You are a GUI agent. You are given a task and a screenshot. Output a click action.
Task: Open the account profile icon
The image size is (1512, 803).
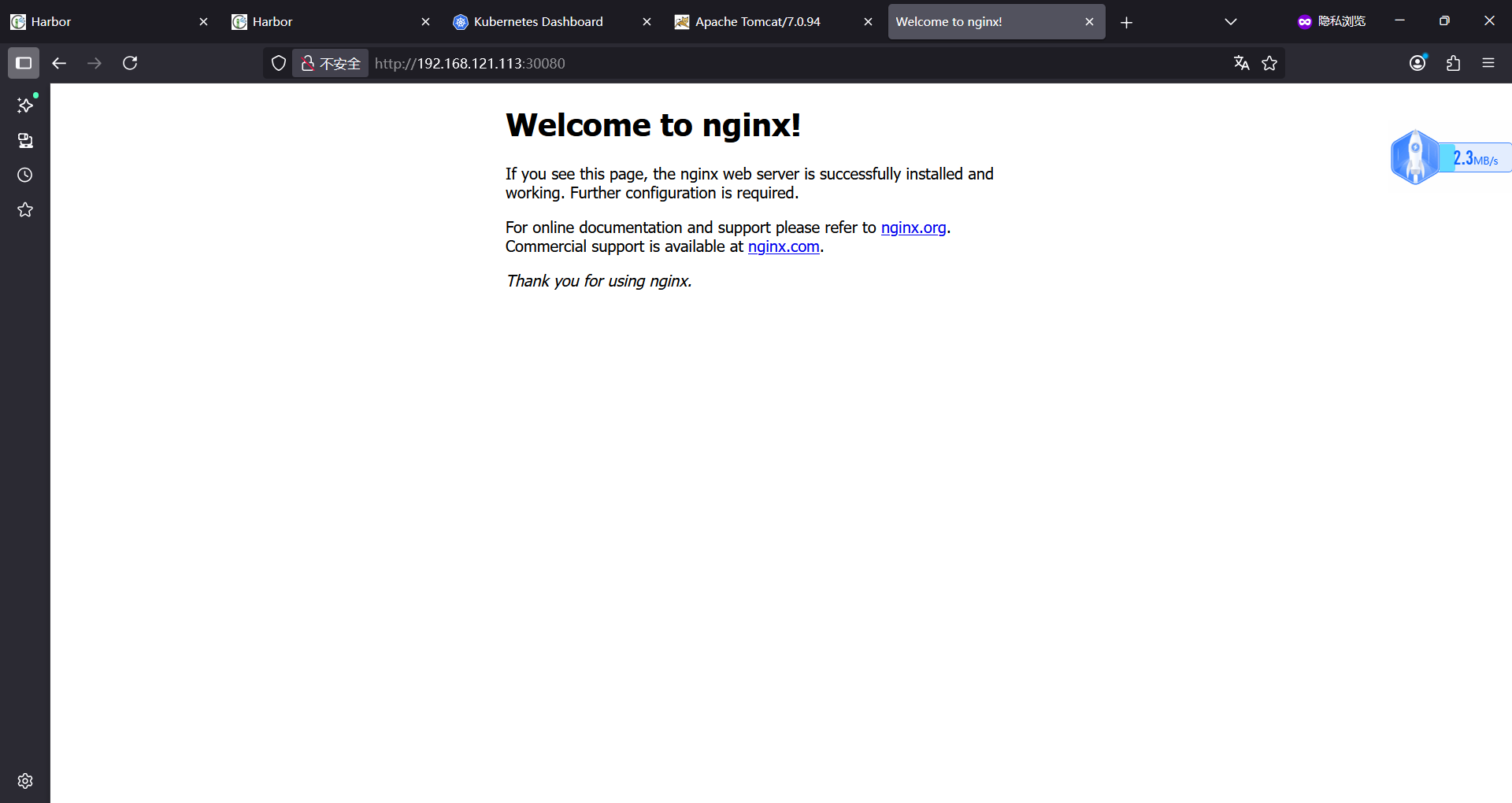click(1417, 63)
